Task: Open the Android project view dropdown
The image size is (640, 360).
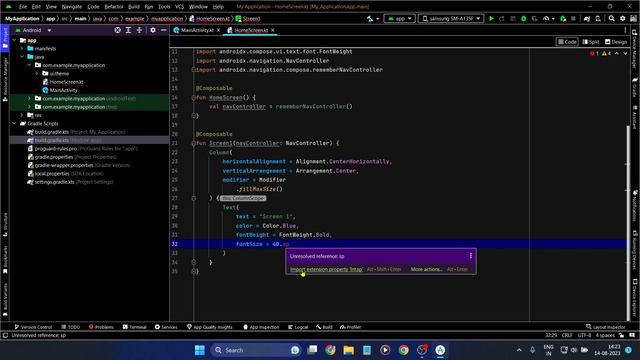Action: point(33,30)
